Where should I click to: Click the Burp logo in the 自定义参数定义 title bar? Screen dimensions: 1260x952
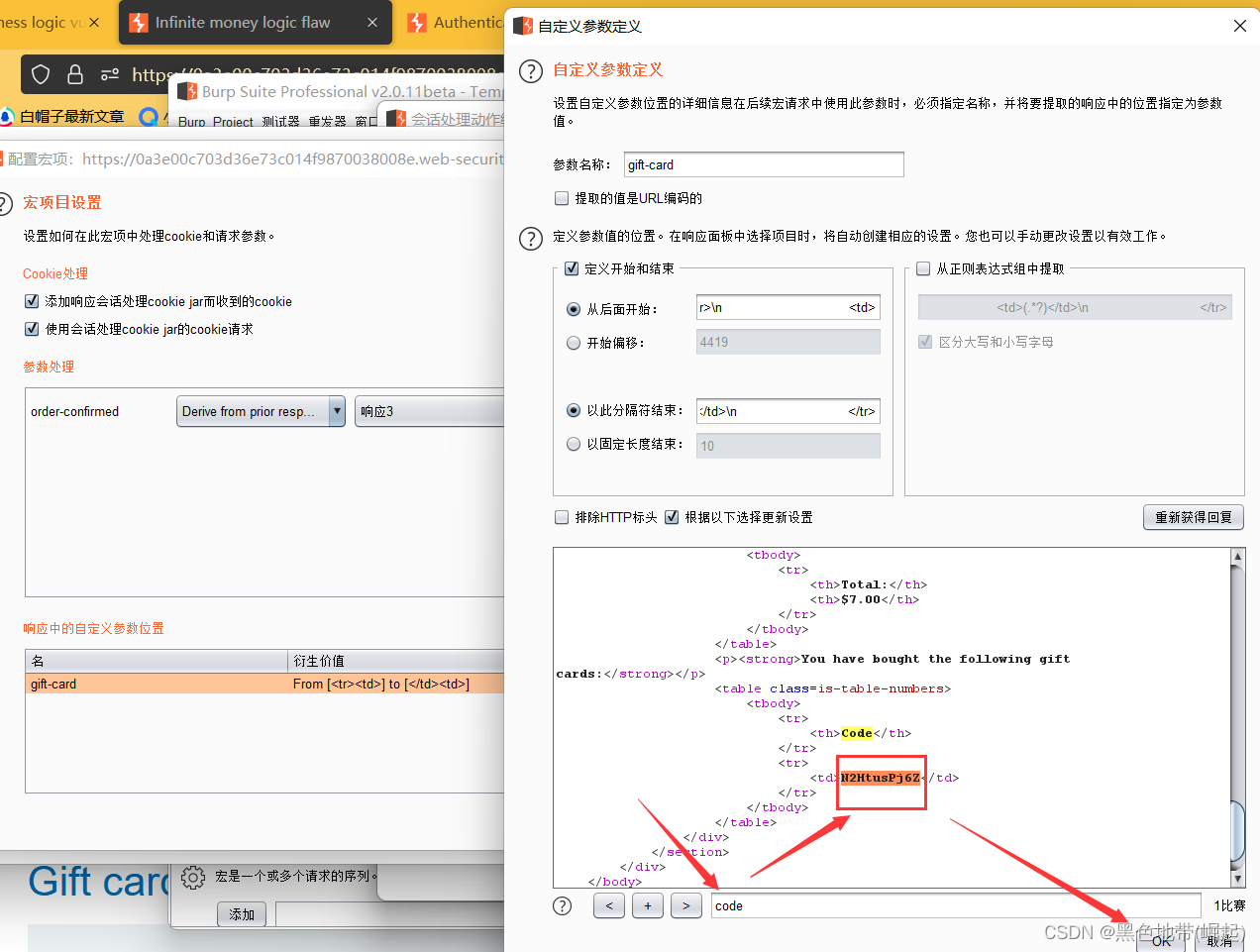(x=523, y=26)
